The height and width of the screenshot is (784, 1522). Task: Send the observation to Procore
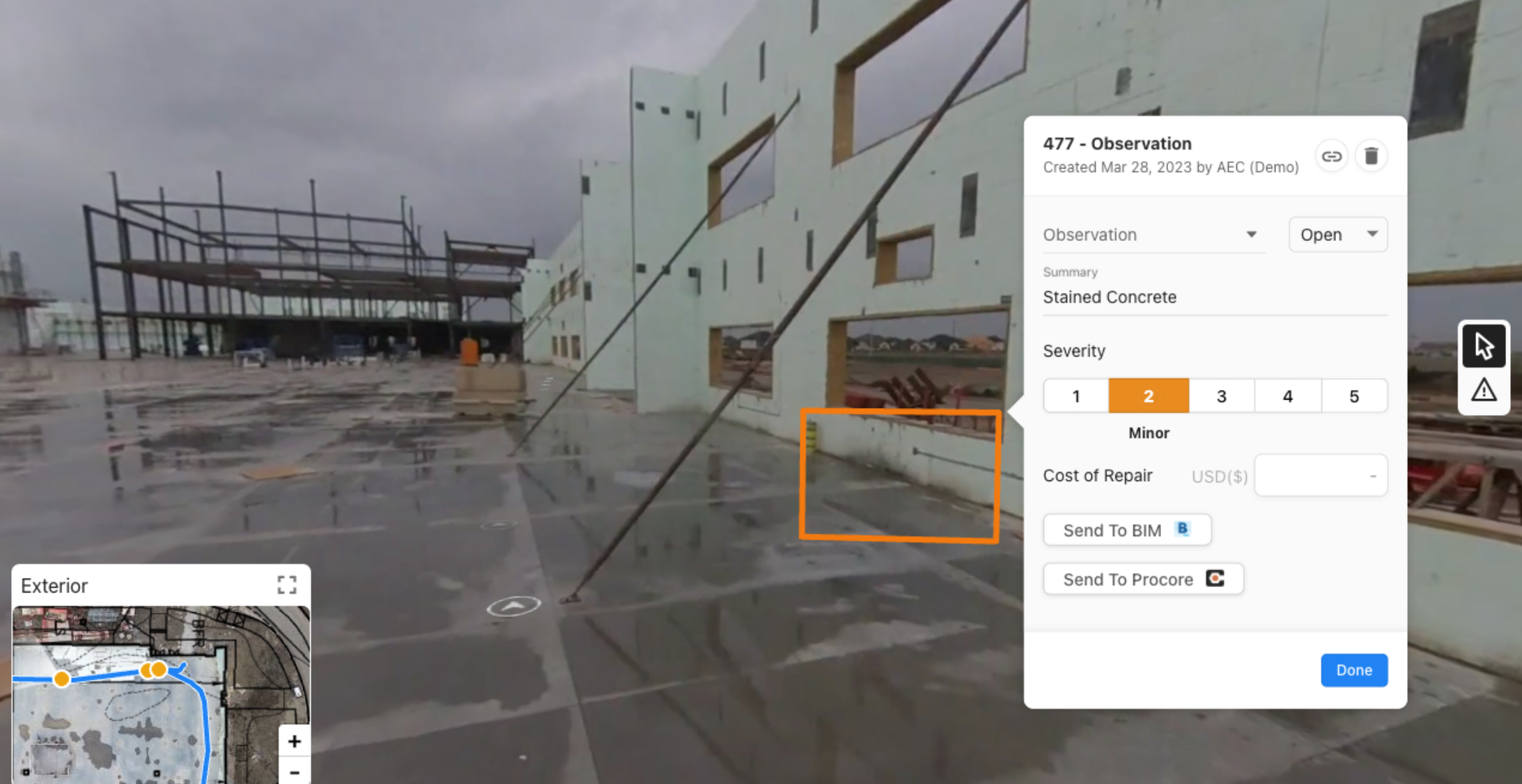[1143, 579]
